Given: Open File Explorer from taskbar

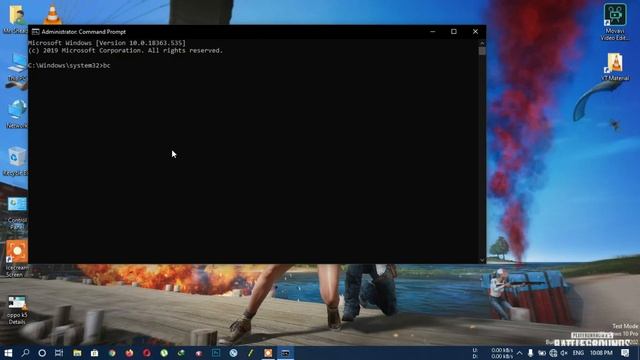Looking at the screenshot, I should click(x=77, y=353).
